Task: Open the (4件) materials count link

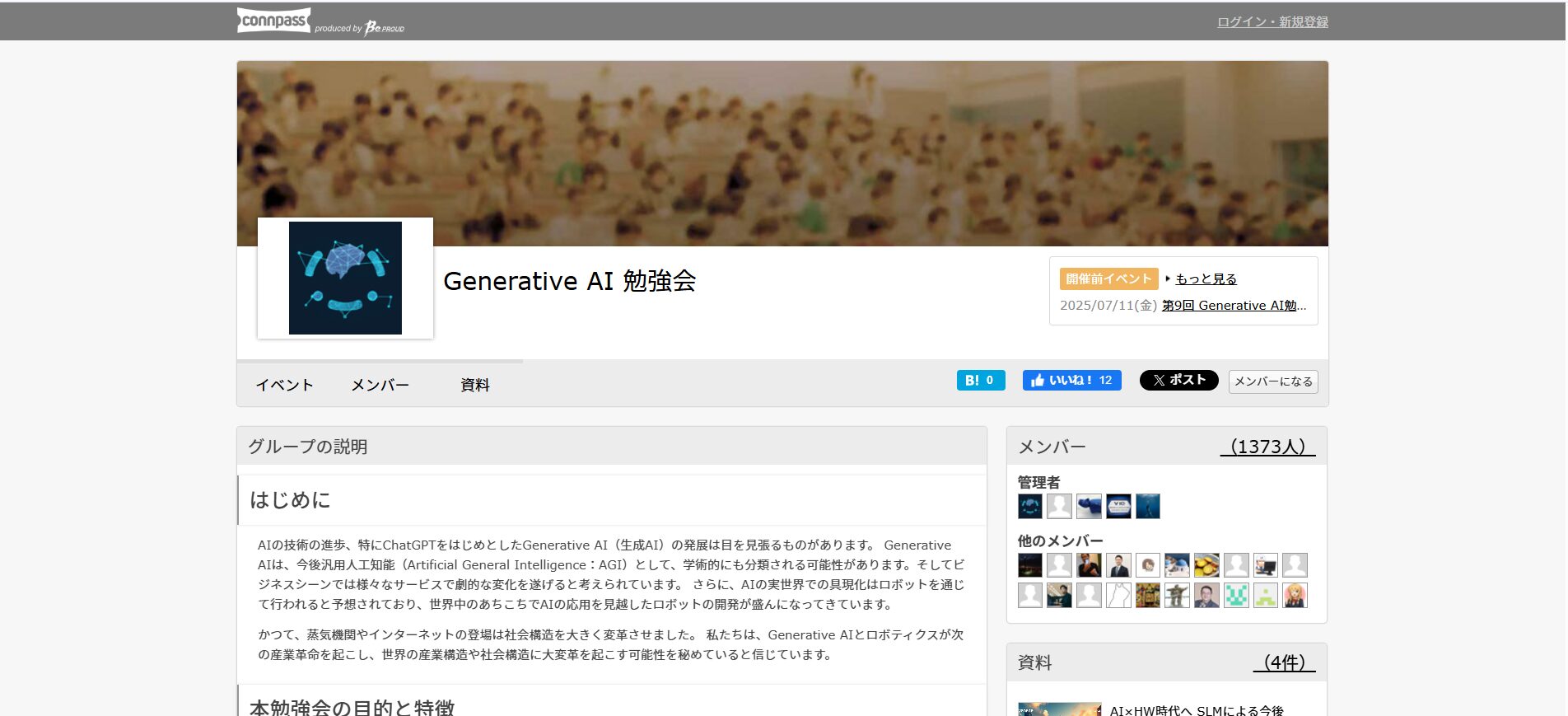Action: (1285, 662)
